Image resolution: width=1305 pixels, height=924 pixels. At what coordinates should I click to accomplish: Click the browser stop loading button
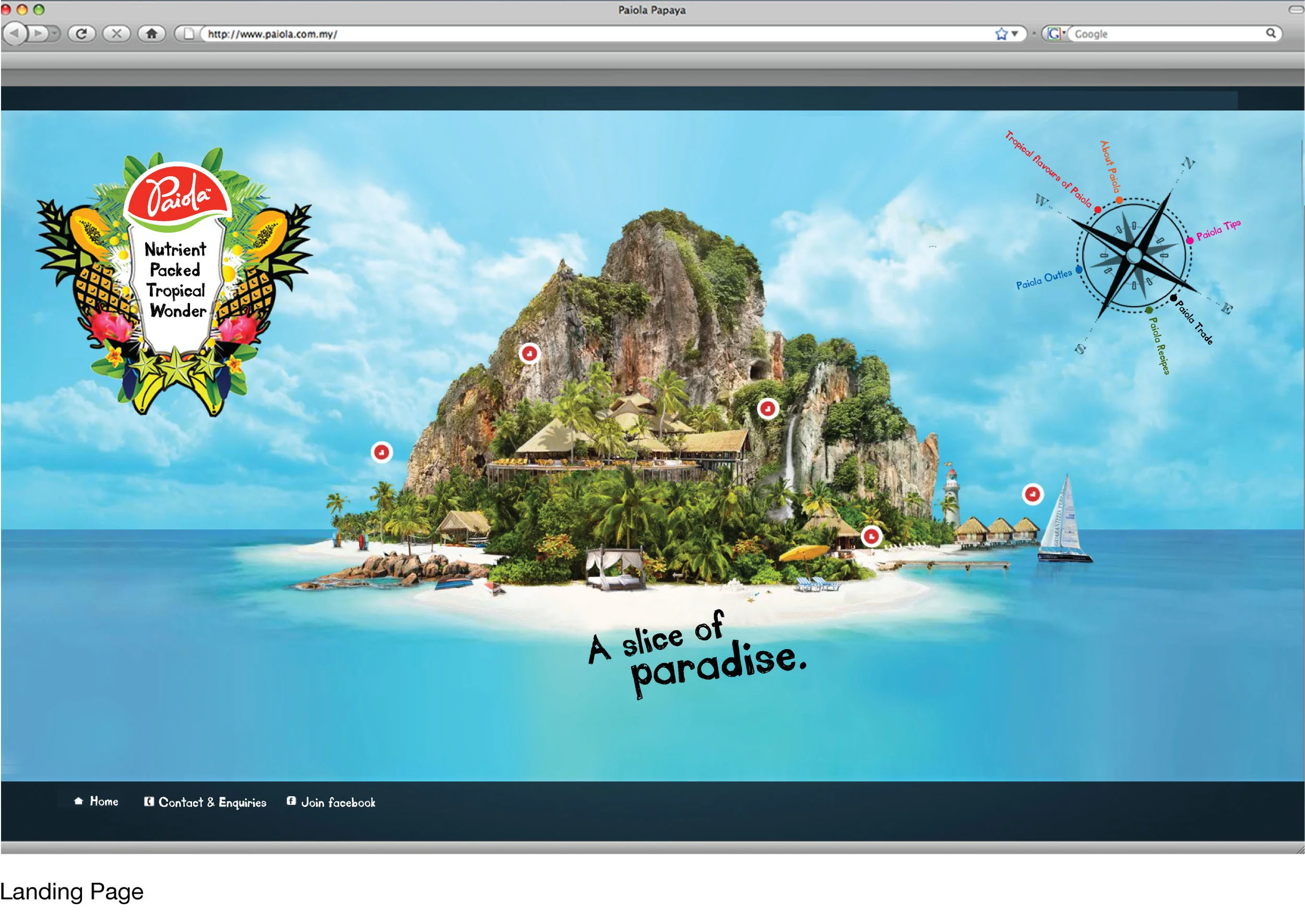(x=116, y=33)
